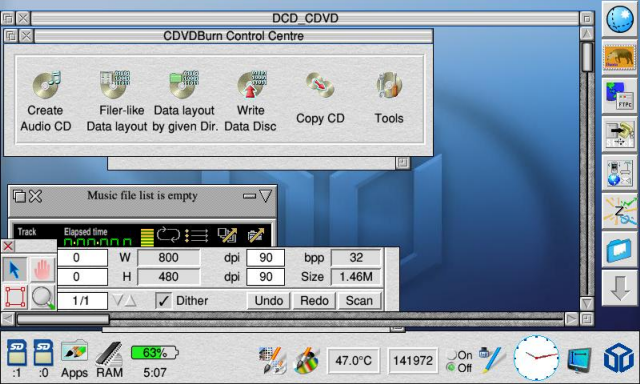Click DCD_CDVD scroll right arrow

coord(571,319)
